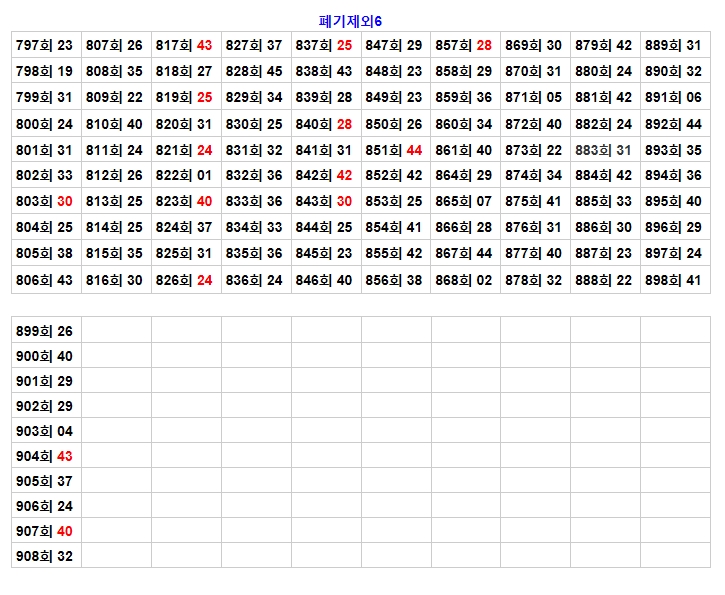
Task: Select the cell 899회 26
Action: pos(46,331)
